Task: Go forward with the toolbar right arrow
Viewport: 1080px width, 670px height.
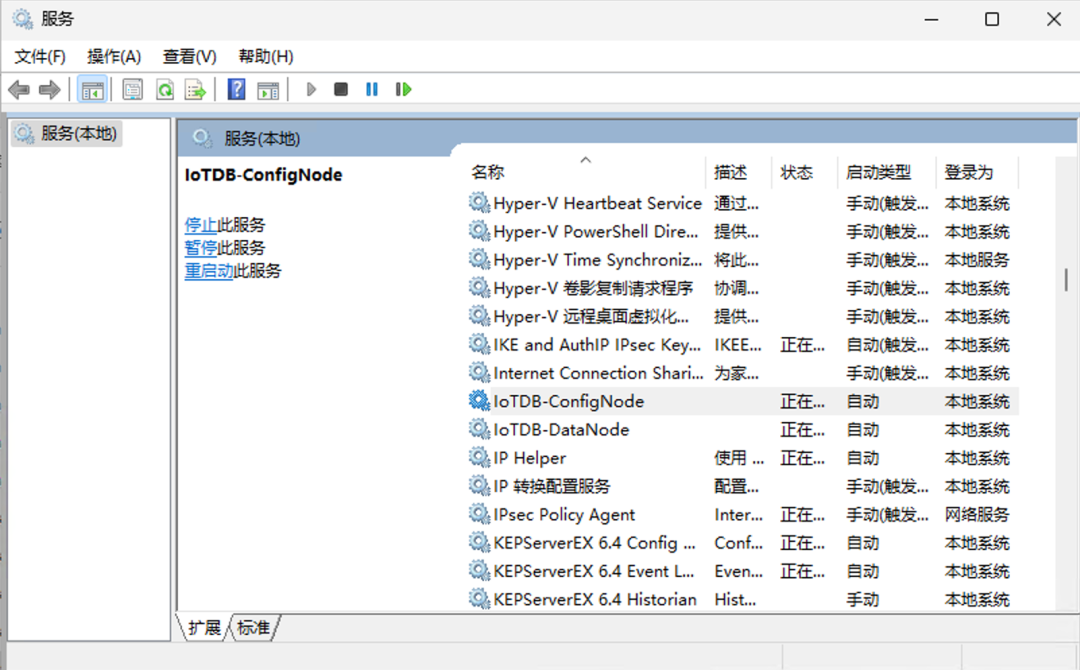Action: coord(50,90)
